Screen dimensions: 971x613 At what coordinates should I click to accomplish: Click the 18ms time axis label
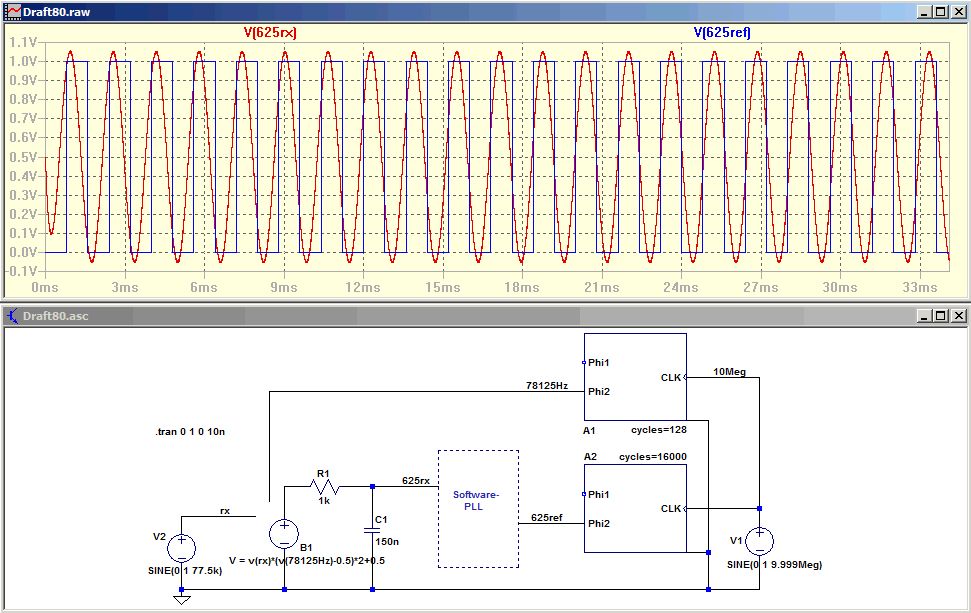(521, 287)
